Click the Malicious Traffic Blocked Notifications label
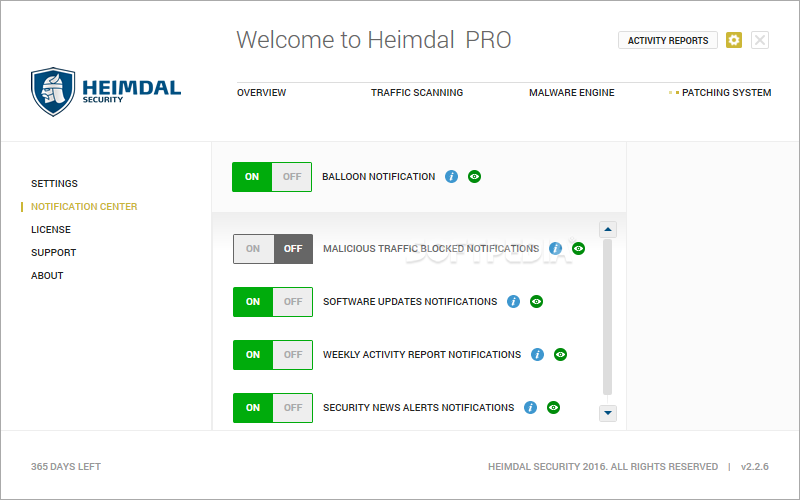This screenshot has width=800, height=500. (431, 248)
